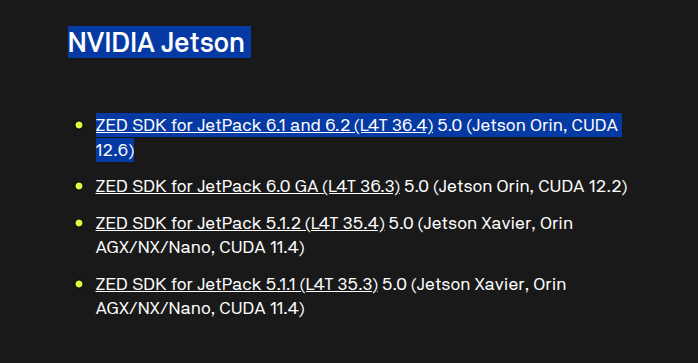Click the highlighted '12.6)' text on the wrapped line
Viewport: 698px width, 363px height.
[115, 151]
